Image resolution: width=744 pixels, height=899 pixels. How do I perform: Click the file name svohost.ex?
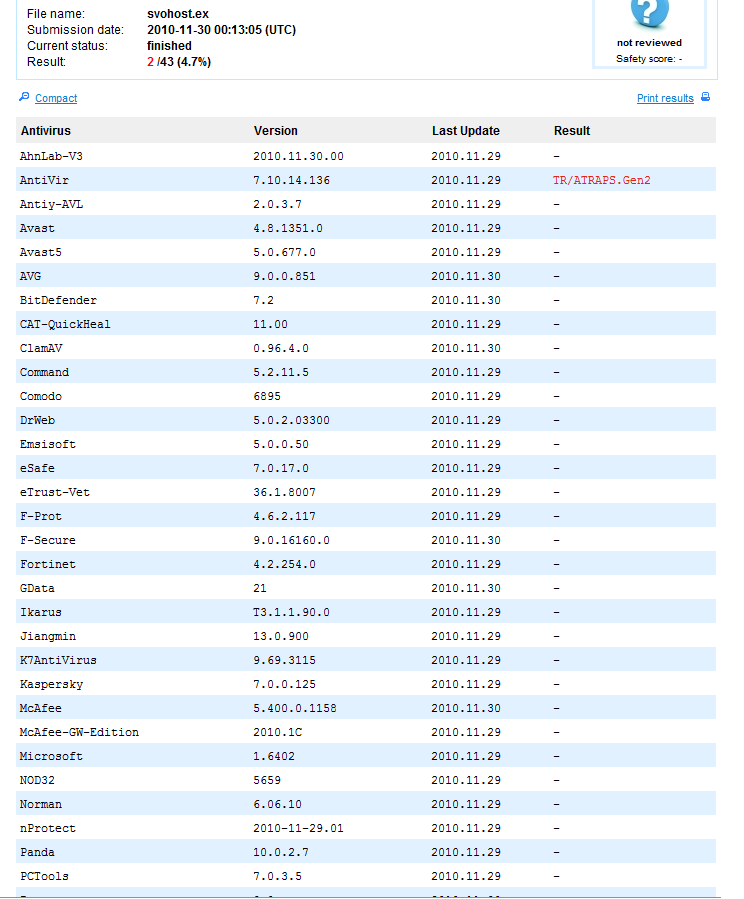click(x=178, y=14)
